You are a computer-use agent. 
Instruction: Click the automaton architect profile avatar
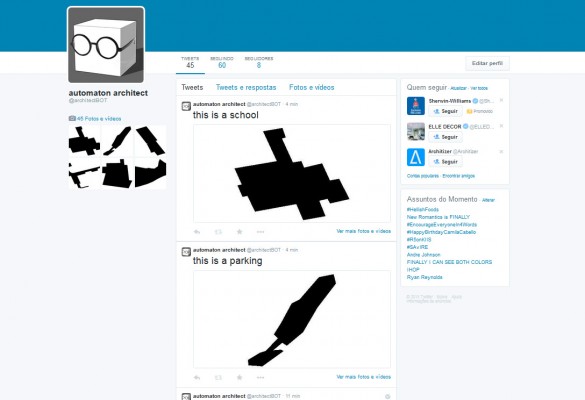[x=106, y=45]
